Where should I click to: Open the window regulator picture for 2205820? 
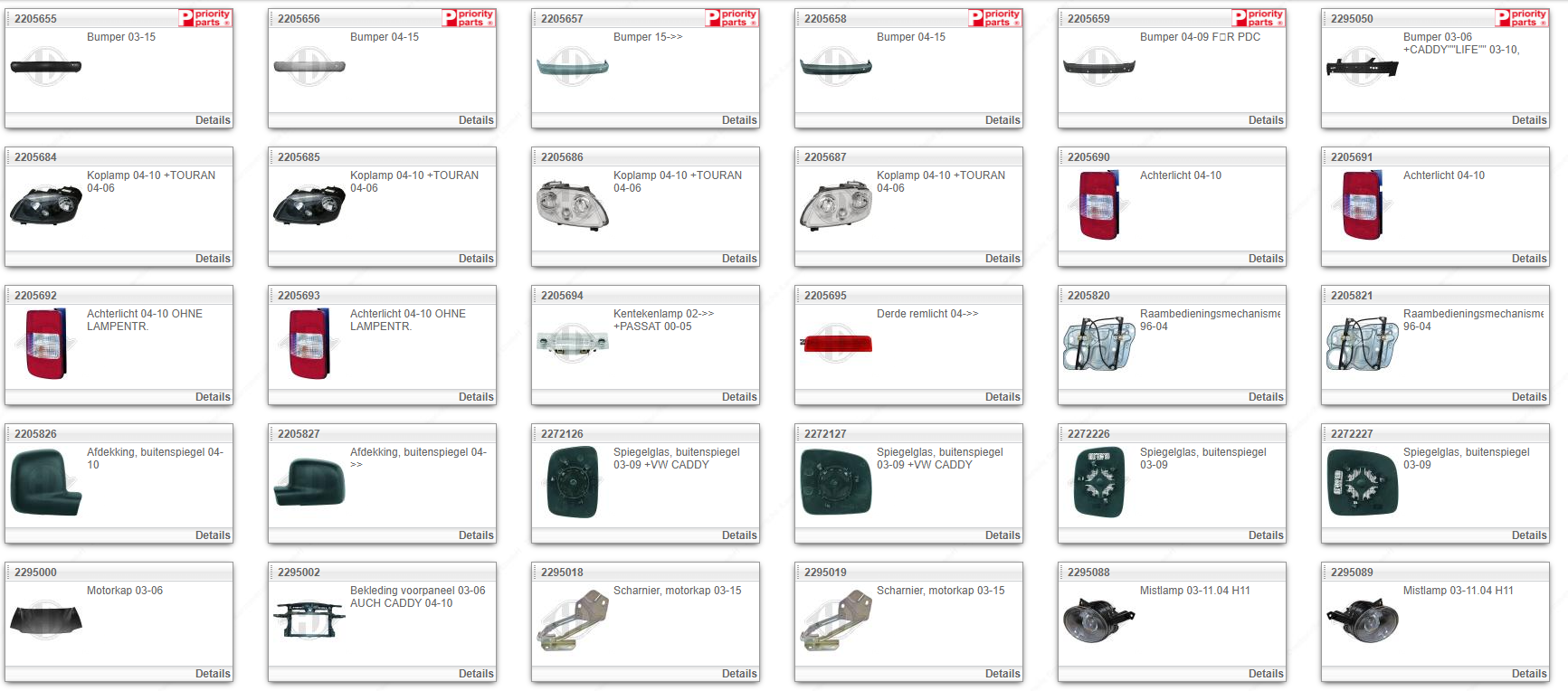tap(1098, 344)
